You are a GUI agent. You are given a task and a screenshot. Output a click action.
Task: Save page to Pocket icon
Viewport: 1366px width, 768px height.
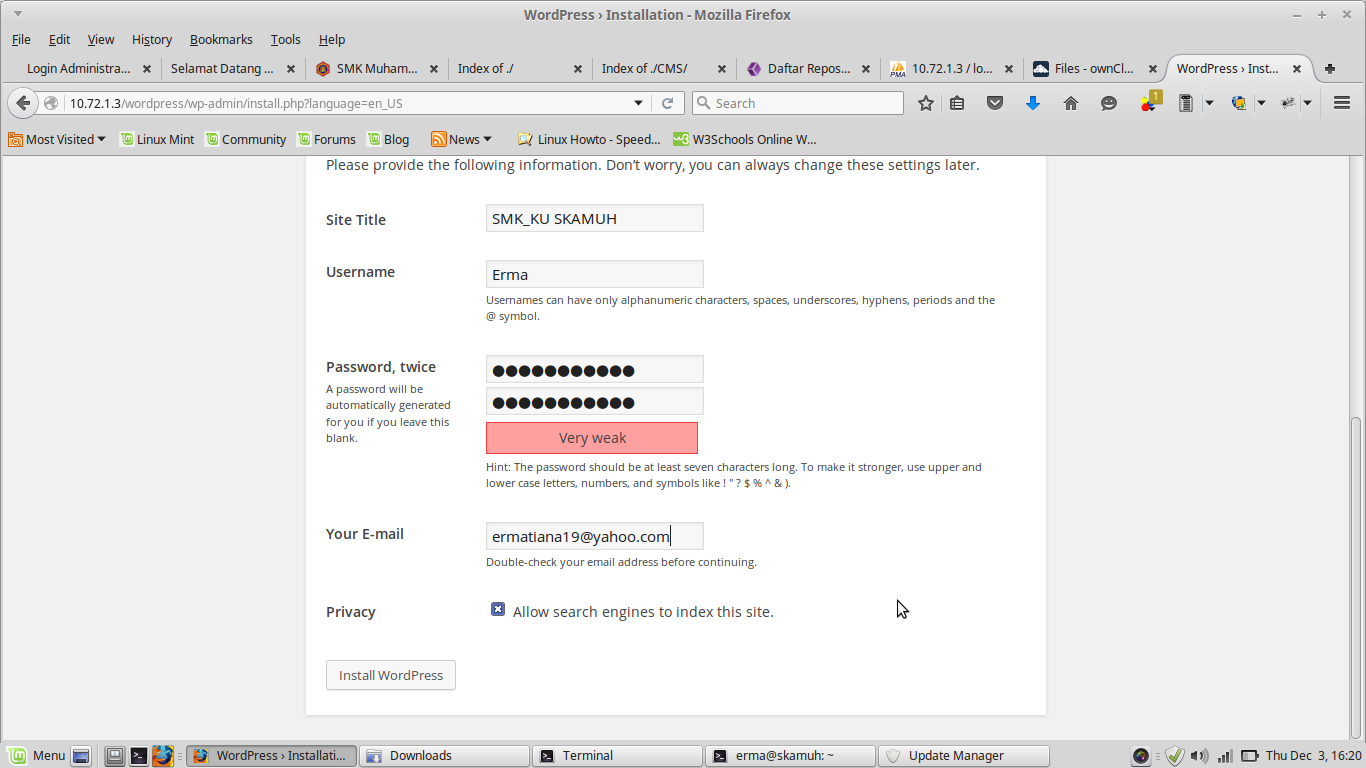tap(995, 103)
